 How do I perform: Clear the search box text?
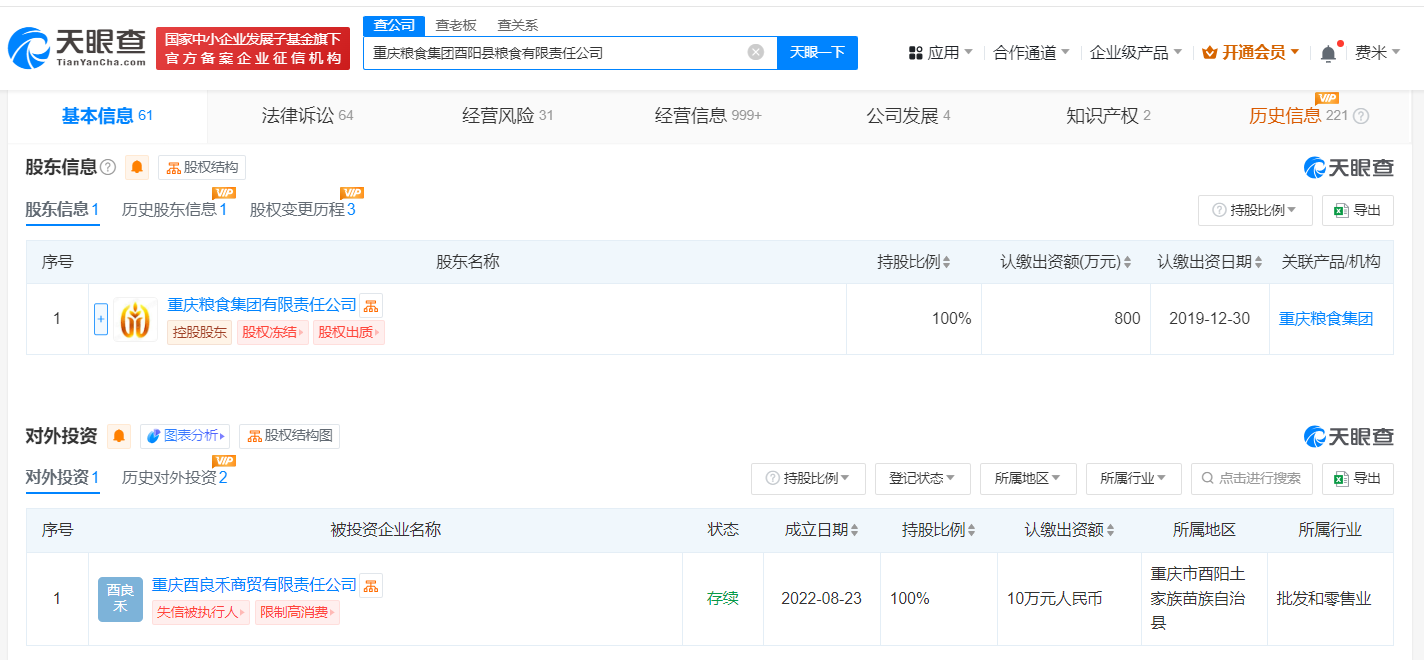point(756,52)
